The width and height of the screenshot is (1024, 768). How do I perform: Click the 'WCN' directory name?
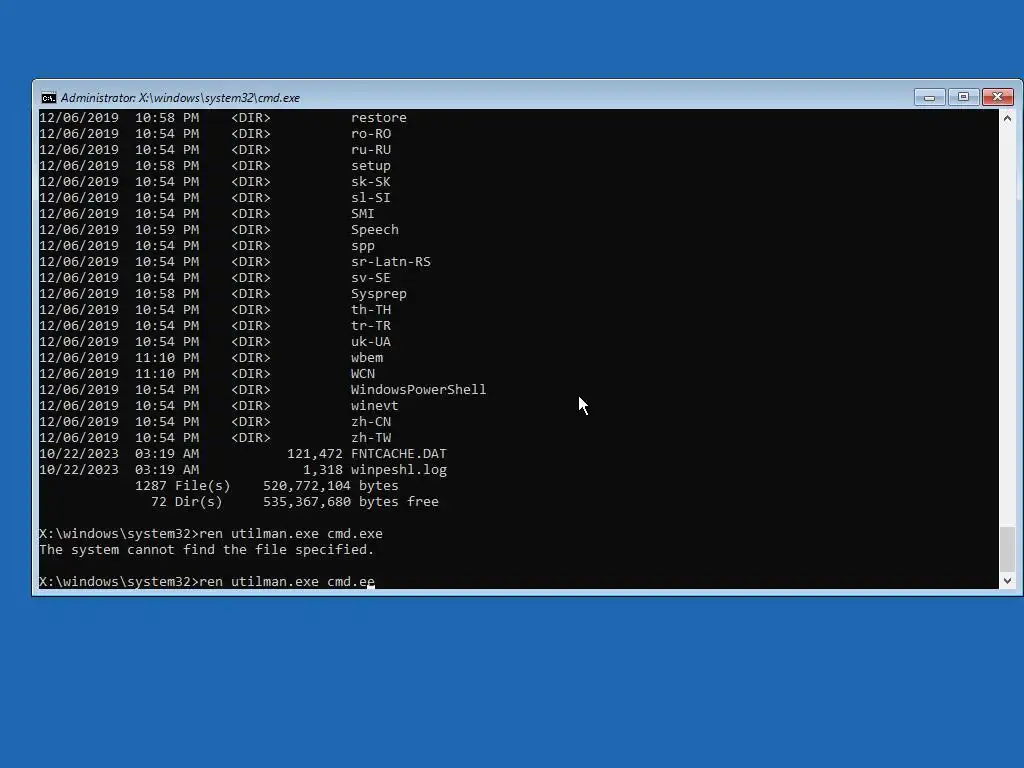(363, 374)
